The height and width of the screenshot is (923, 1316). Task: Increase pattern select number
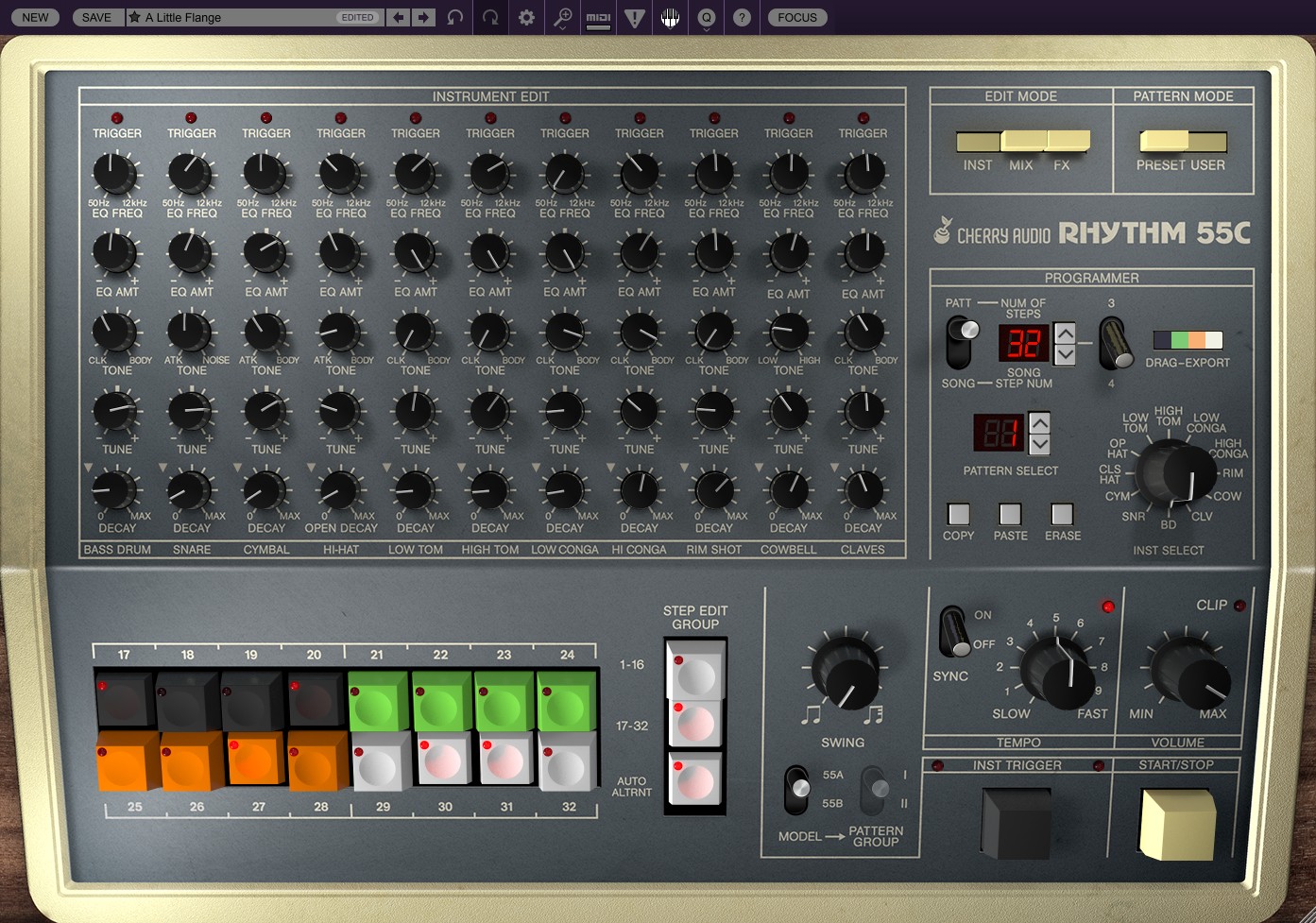pos(1039,423)
